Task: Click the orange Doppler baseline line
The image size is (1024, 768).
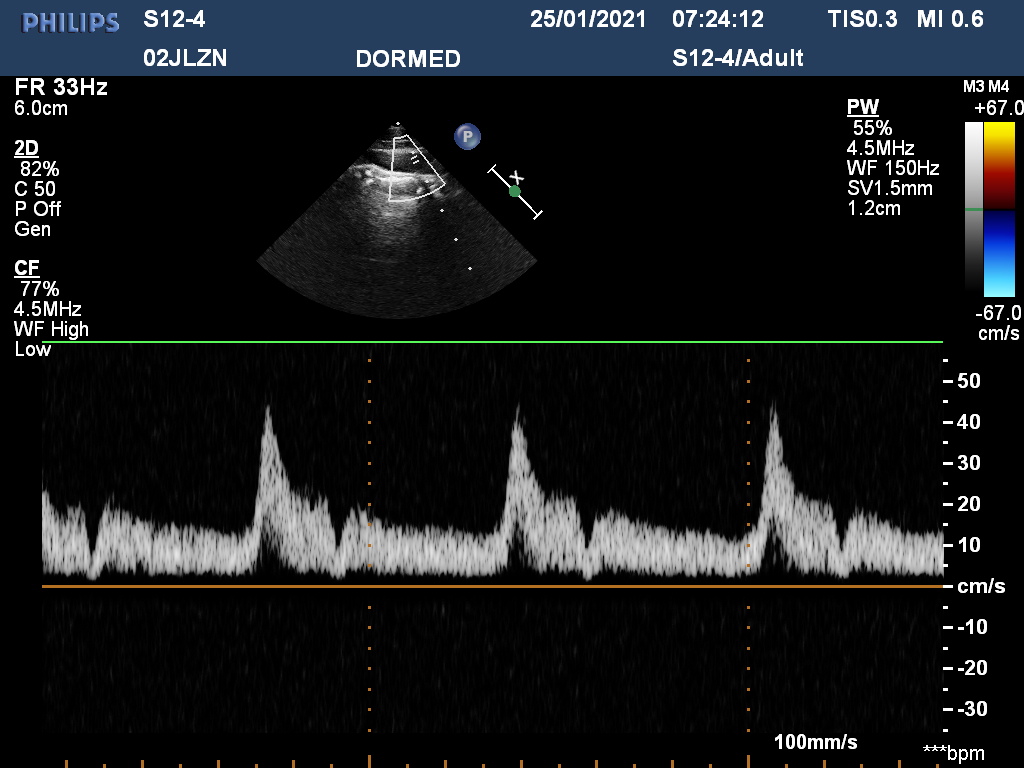Action: (x=490, y=586)
